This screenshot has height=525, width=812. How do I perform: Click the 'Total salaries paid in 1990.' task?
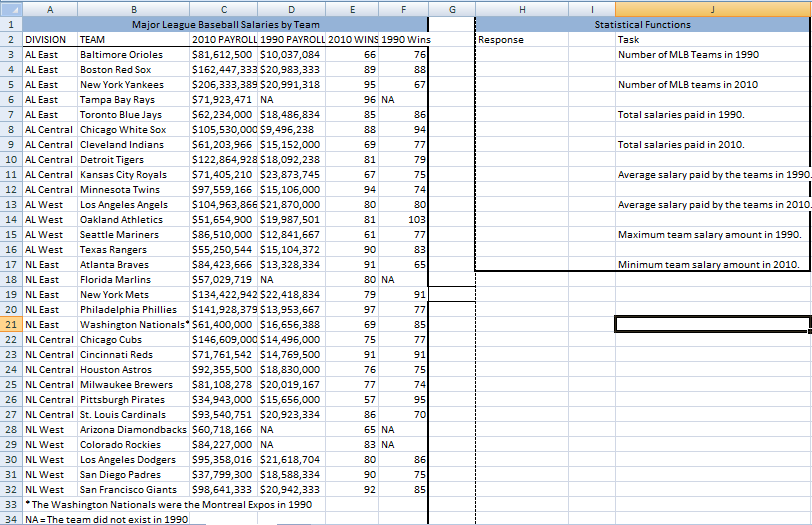pos(713,114)
